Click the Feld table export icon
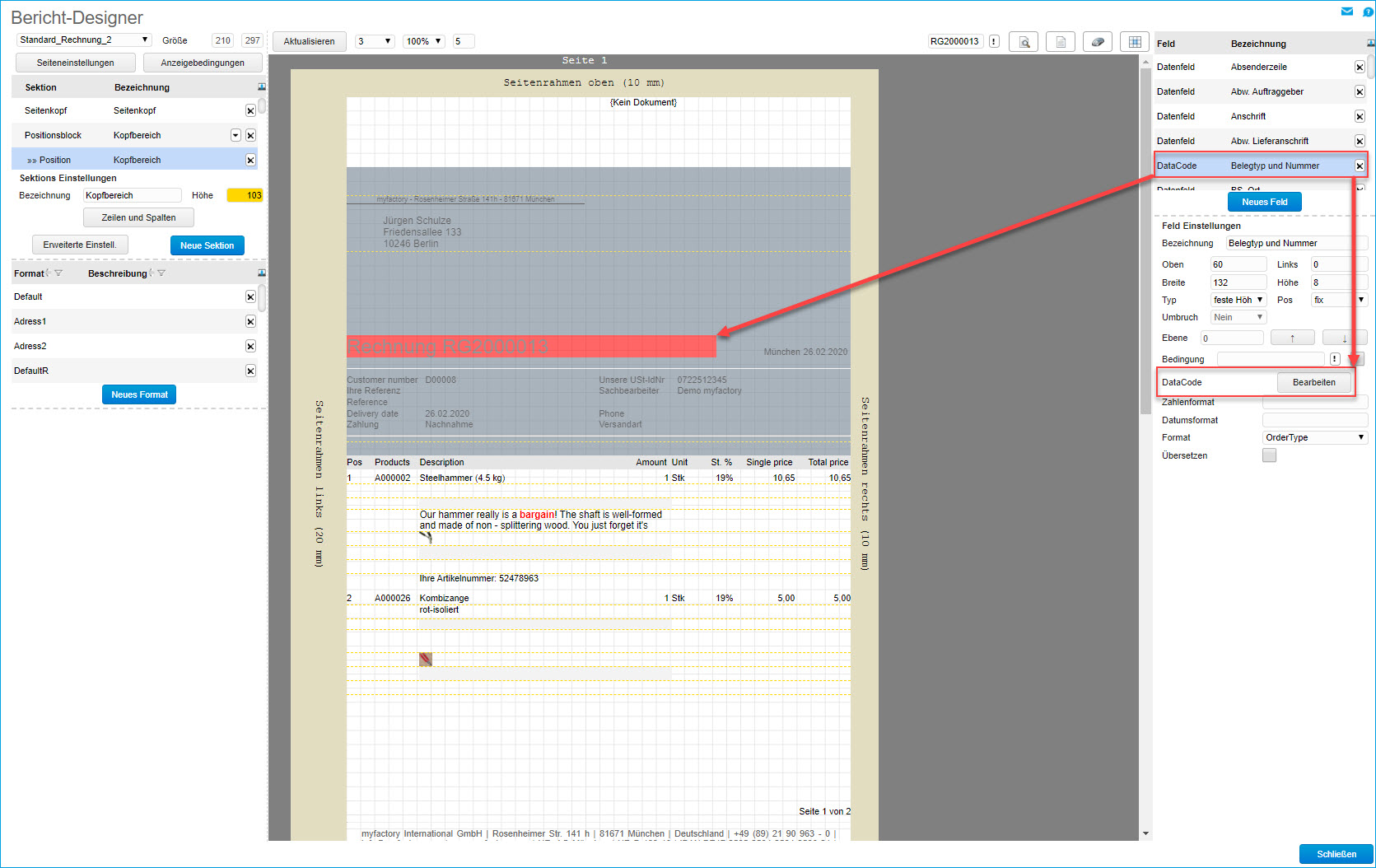 click(x=1371, y=44)
